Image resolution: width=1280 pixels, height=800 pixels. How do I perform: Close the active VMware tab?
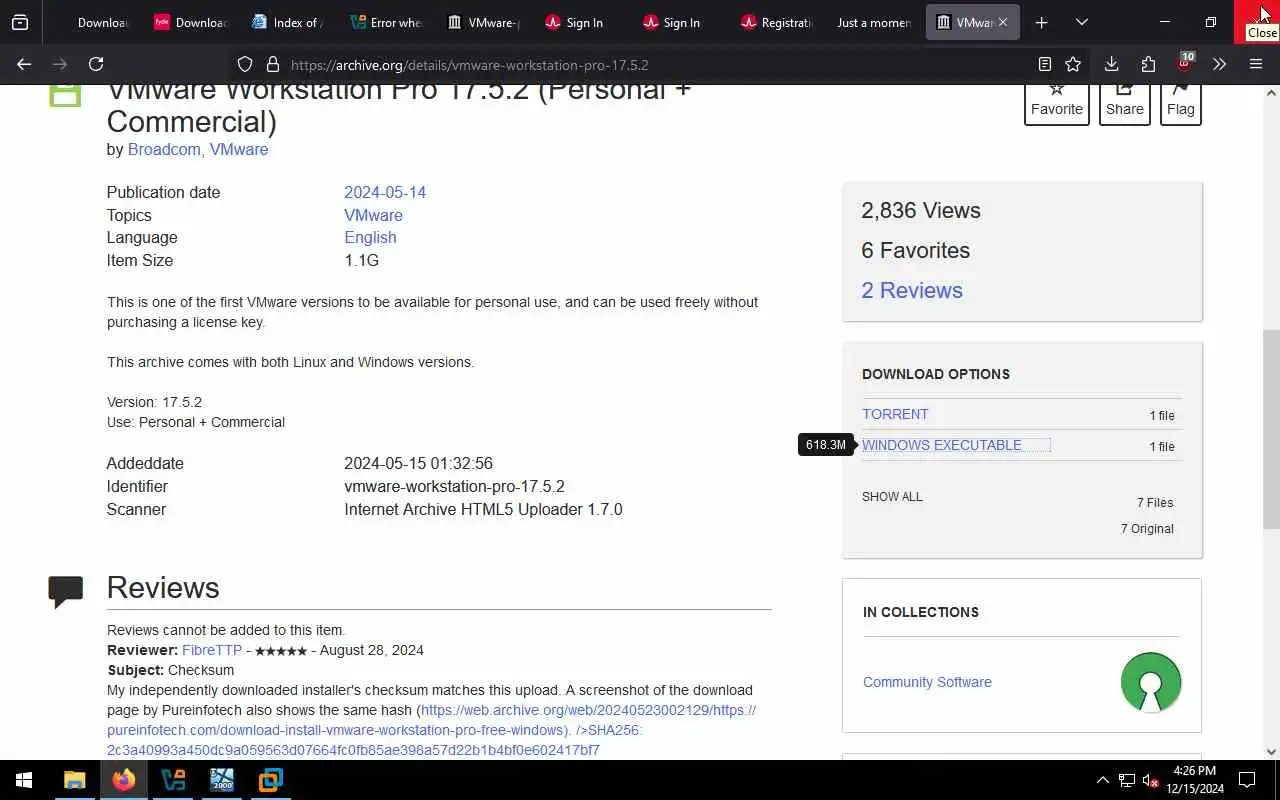tap(1003, 22)
